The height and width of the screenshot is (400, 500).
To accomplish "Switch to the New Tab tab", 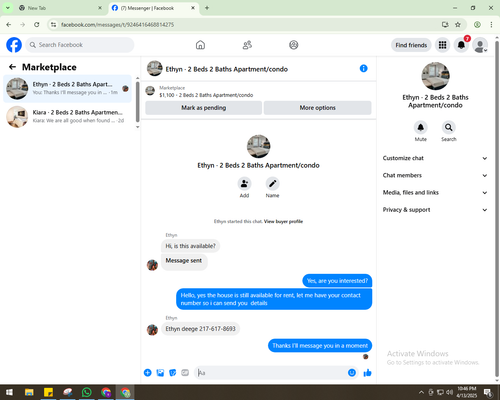I will click(x=61, y=8).
